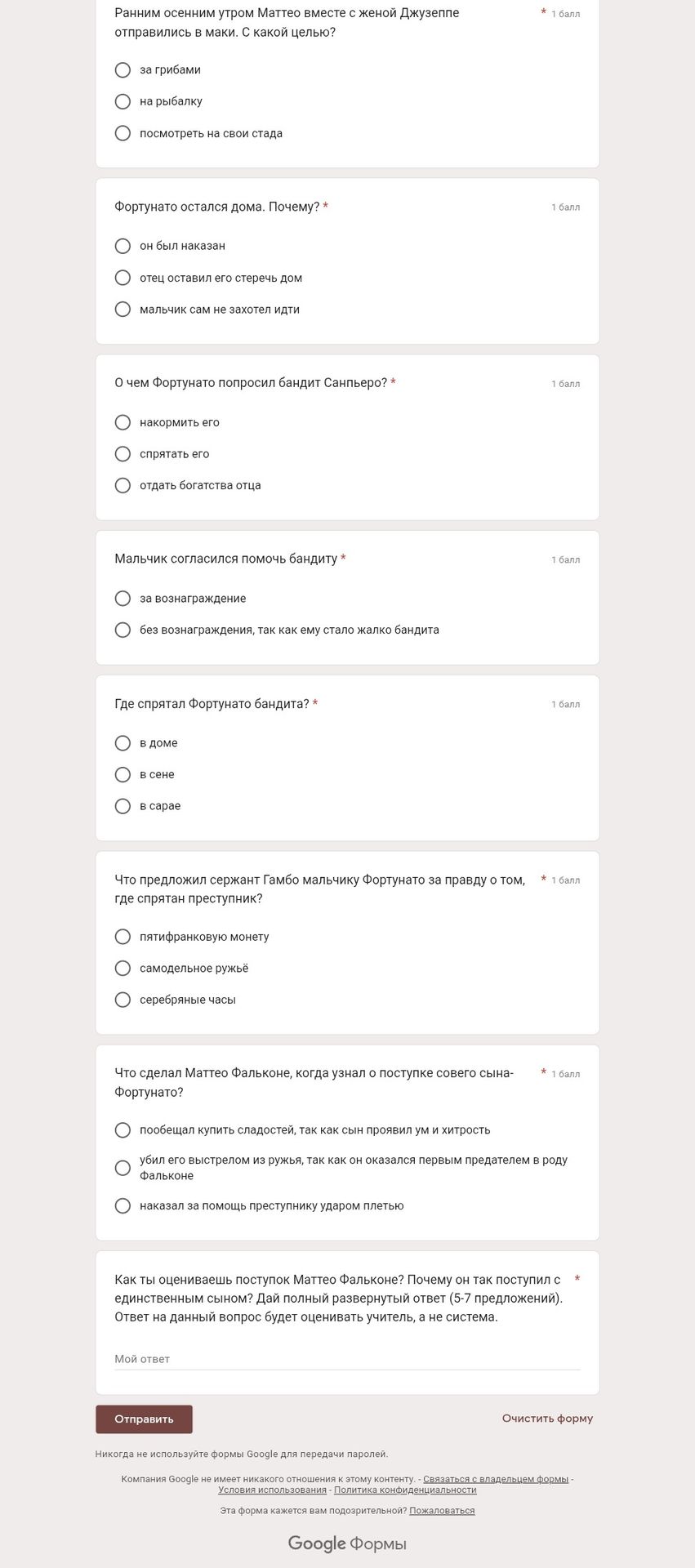Pick «он был наказан» option
Viewport: 695px width, 1568px height.
pyautogui.click(x=123, y=246)
